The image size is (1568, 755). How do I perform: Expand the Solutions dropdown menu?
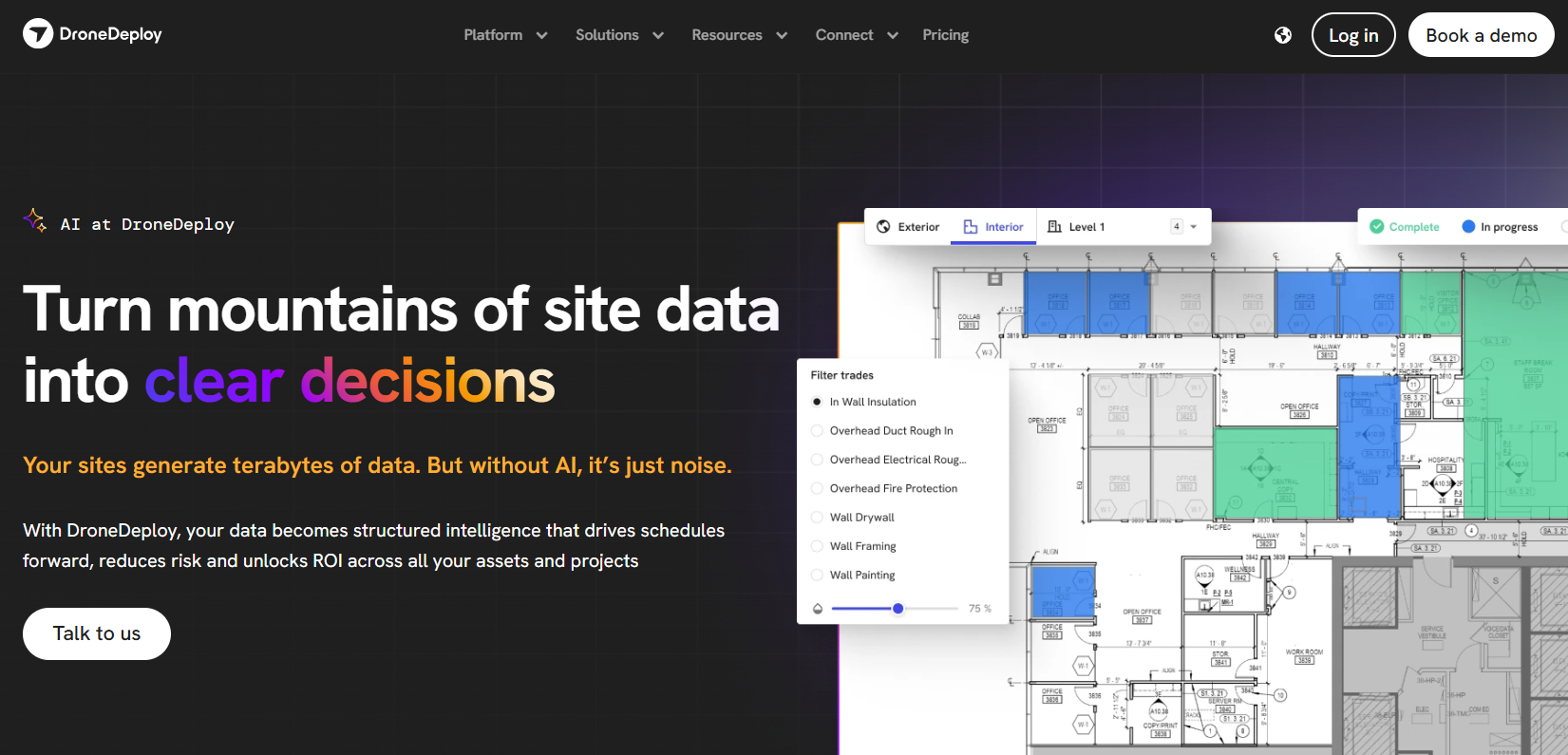pos(619,35)
